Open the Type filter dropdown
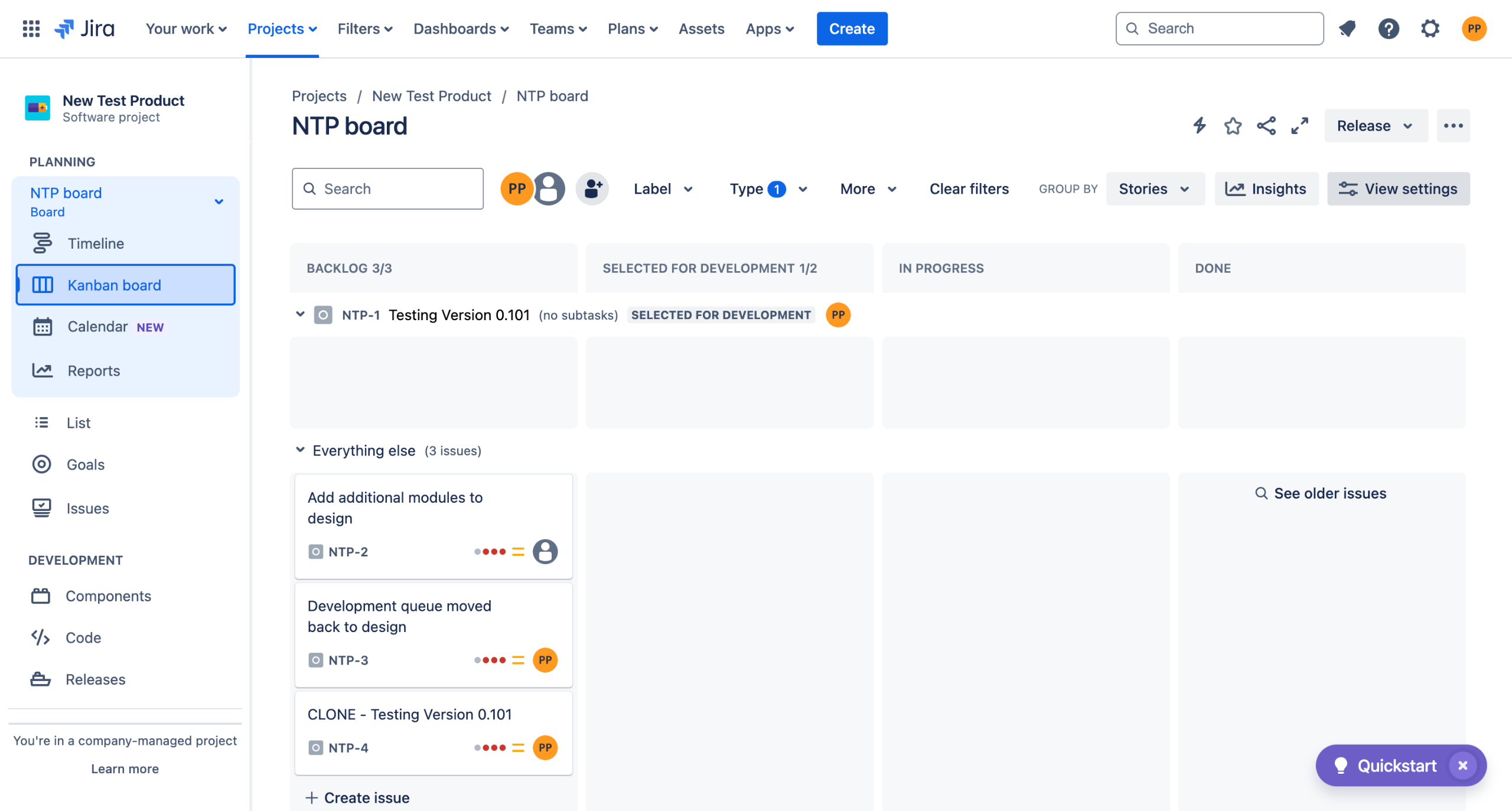 [768, 189]
